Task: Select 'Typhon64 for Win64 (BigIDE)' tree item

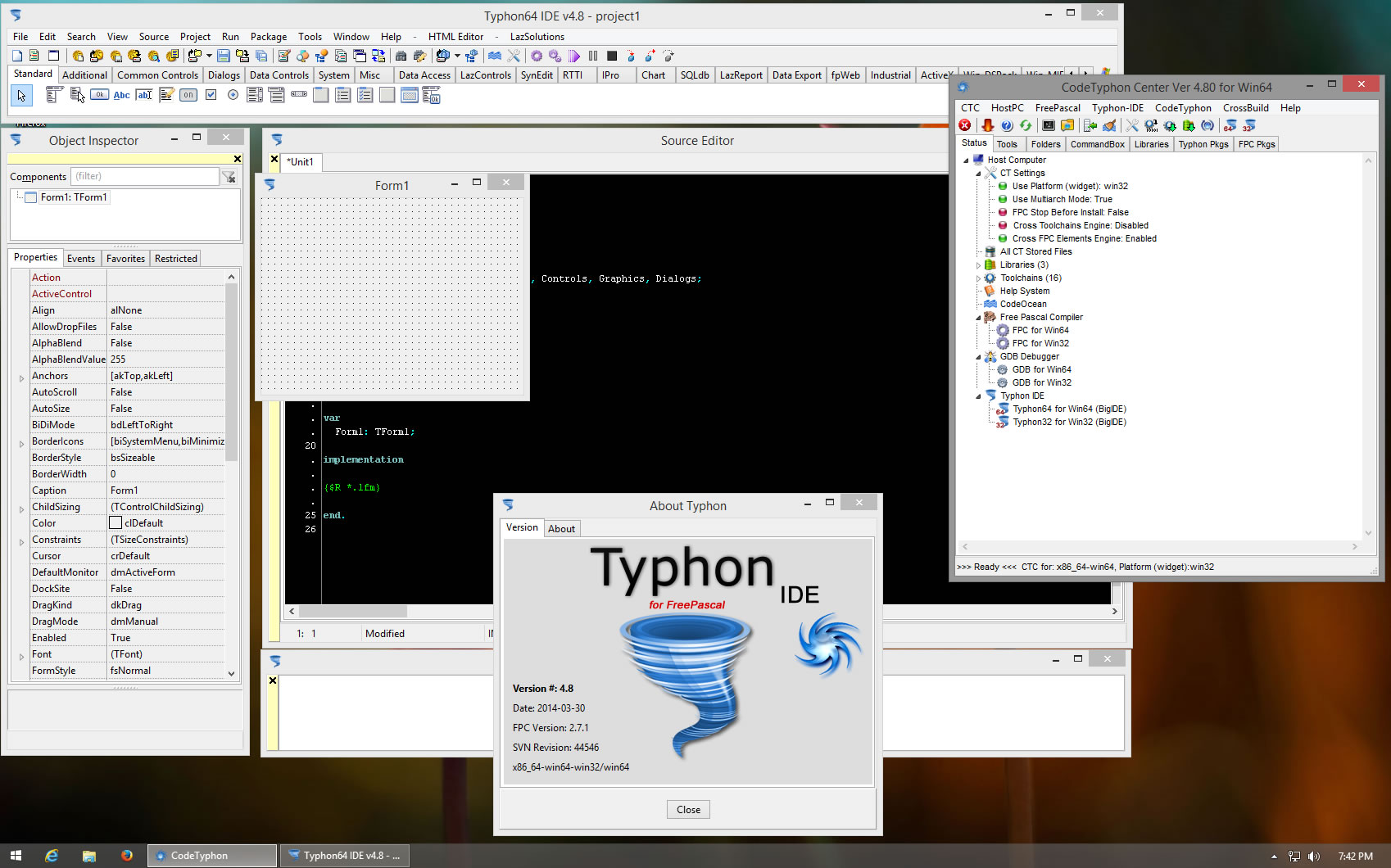Action: tap(1069, 409)
